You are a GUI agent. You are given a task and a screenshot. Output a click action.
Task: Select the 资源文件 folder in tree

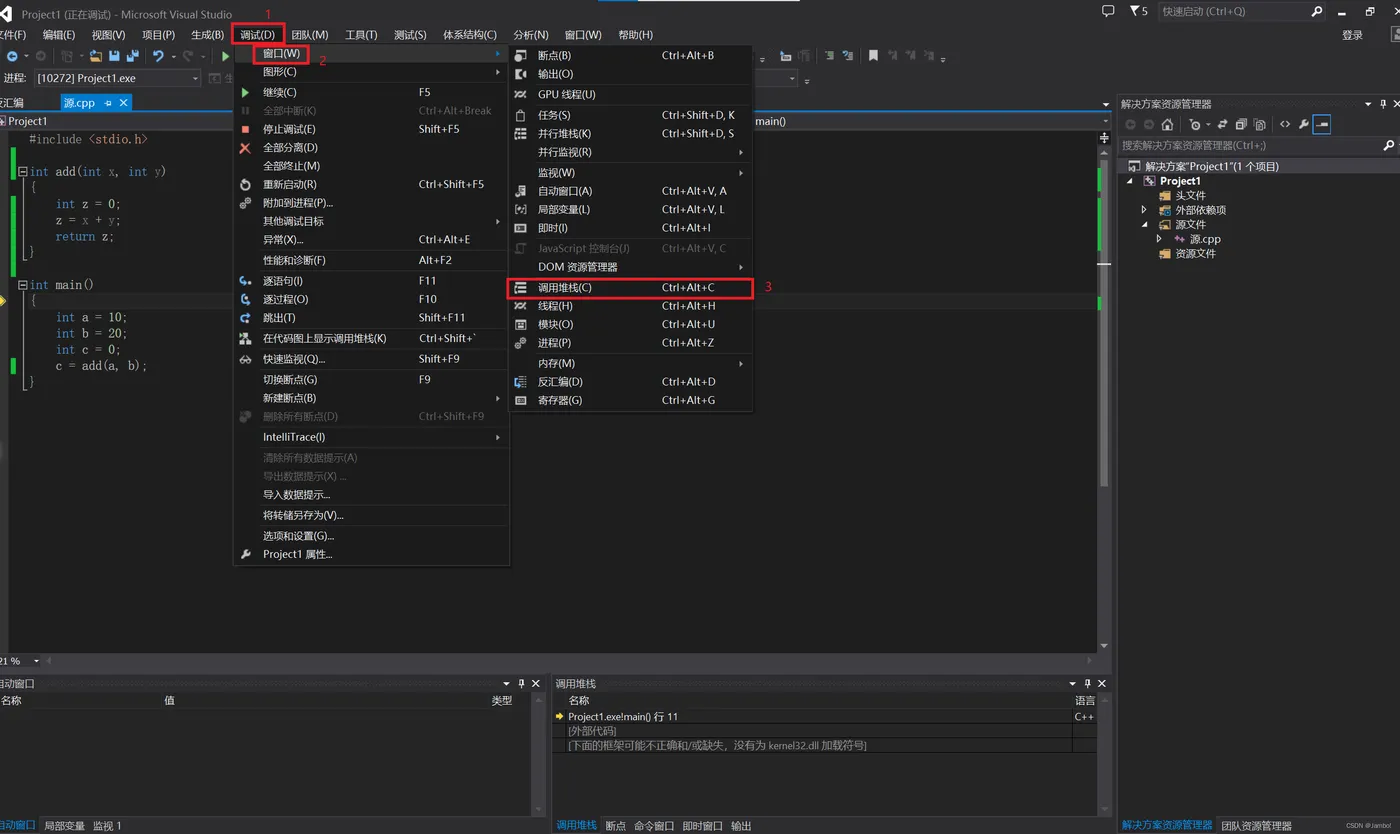tap(1195, 254)
